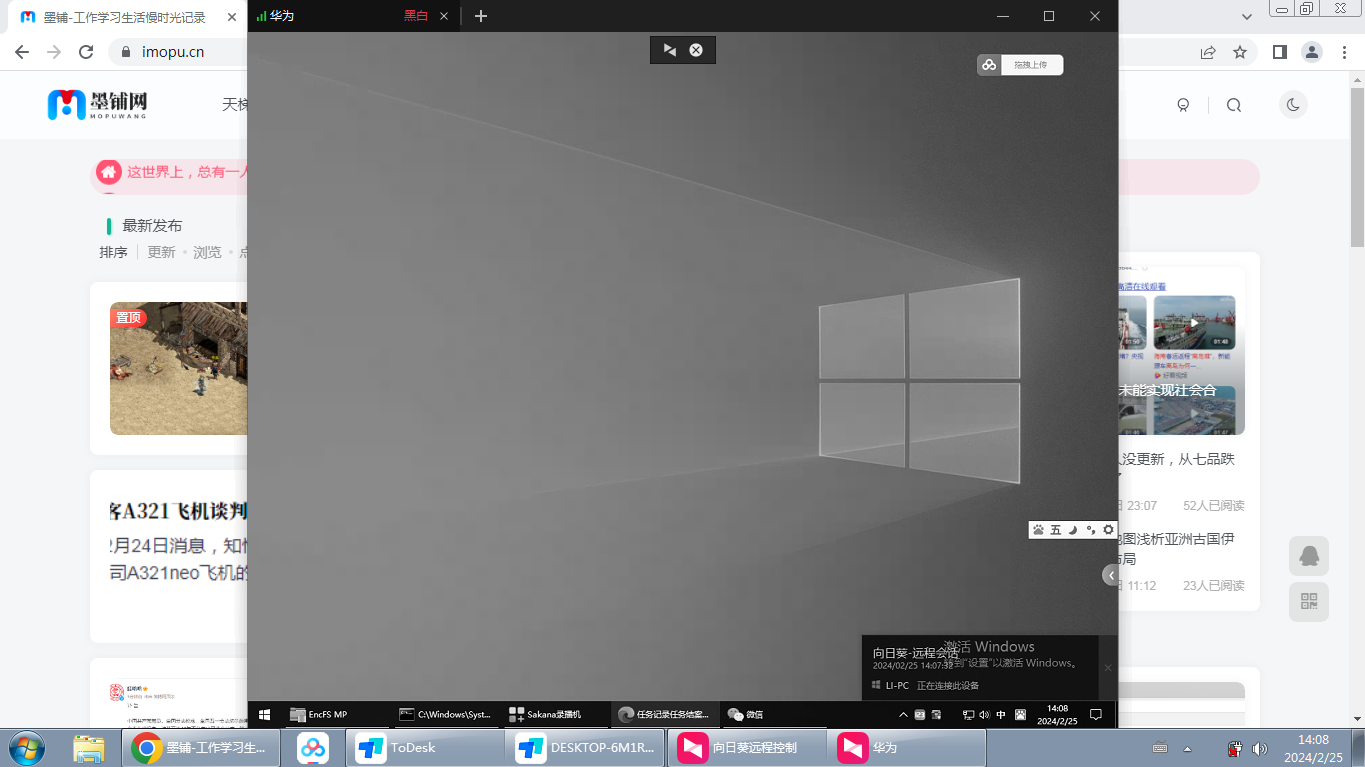The width and height of the screenshot is (1365, 767).
Task: Click the host tray volume speaker
Action: point(1259,748)
